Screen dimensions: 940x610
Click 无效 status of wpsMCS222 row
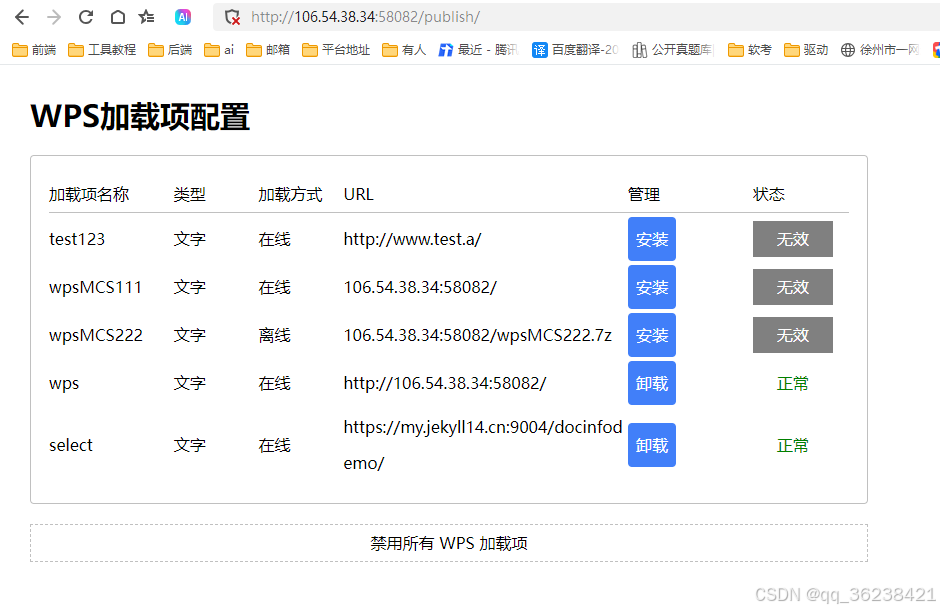(793, 335)
